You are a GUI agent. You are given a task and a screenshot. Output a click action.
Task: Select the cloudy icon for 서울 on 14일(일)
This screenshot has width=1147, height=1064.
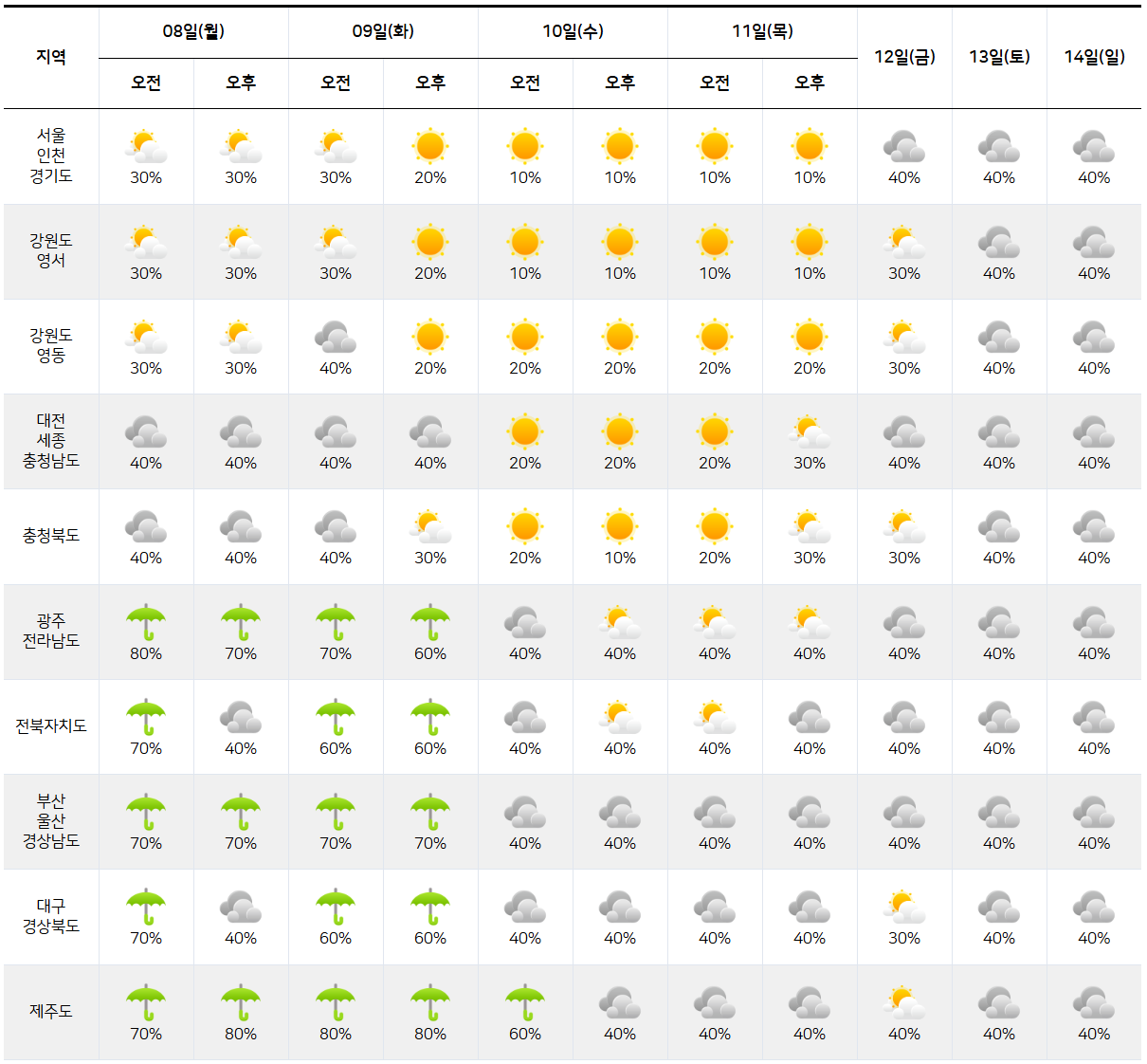(x=1094, y=147)
